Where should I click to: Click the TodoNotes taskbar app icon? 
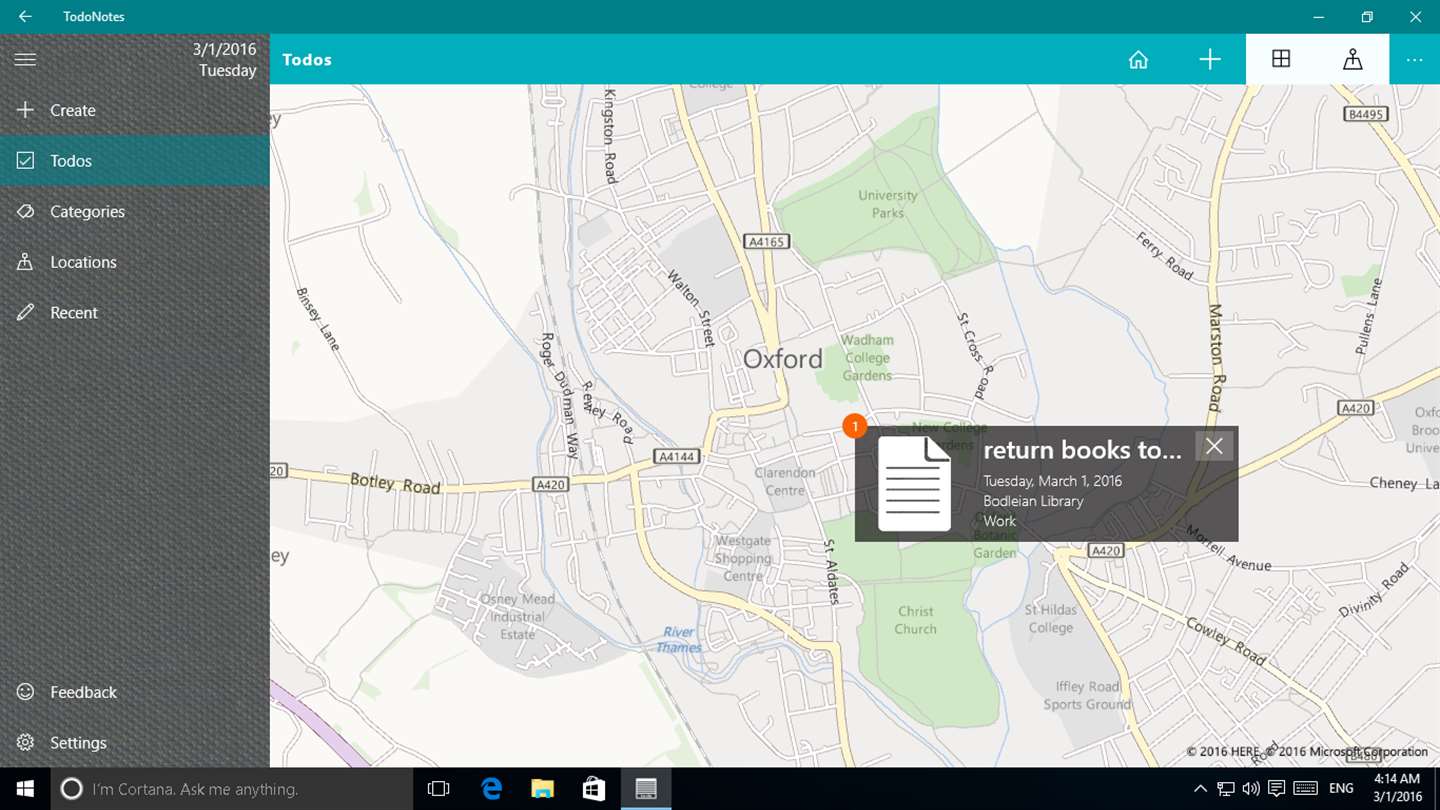click(646, 789)
